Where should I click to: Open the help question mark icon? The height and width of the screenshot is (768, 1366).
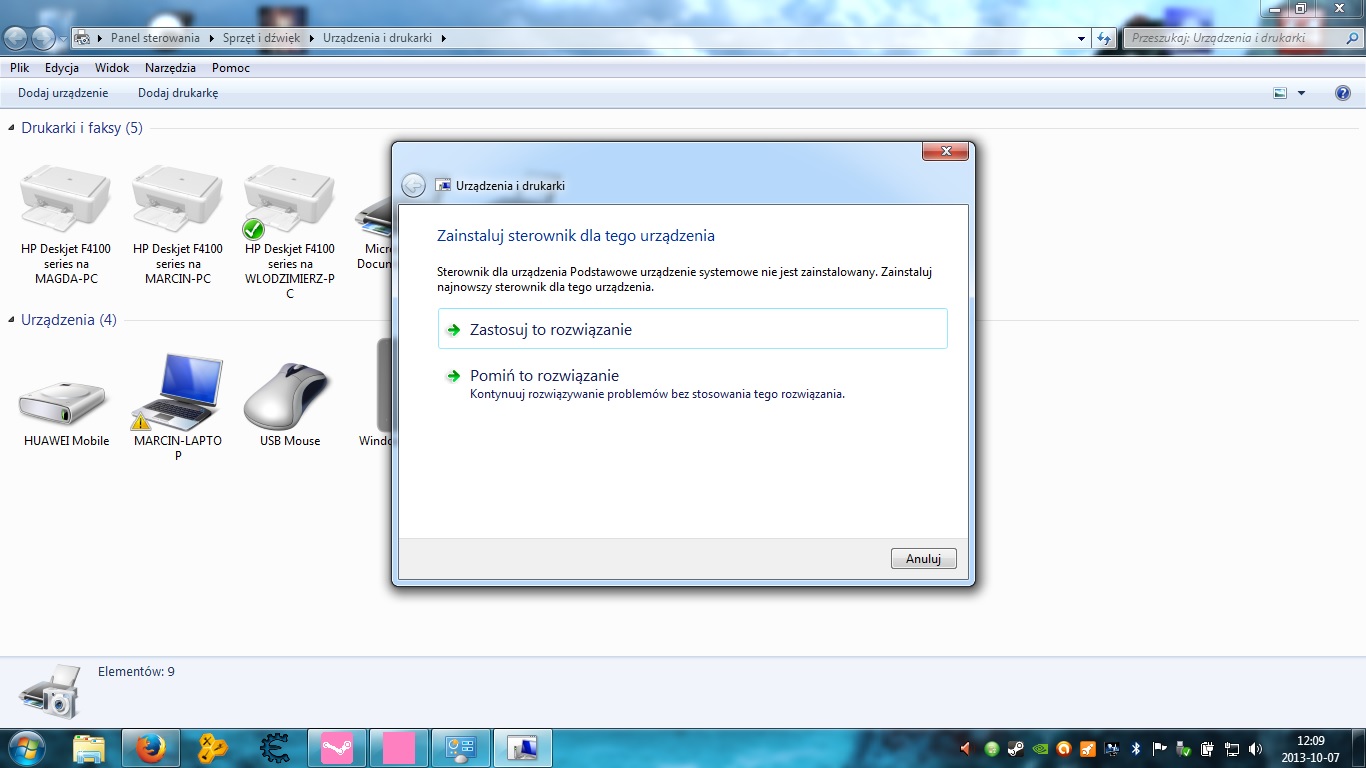(x=1343, y=93)
